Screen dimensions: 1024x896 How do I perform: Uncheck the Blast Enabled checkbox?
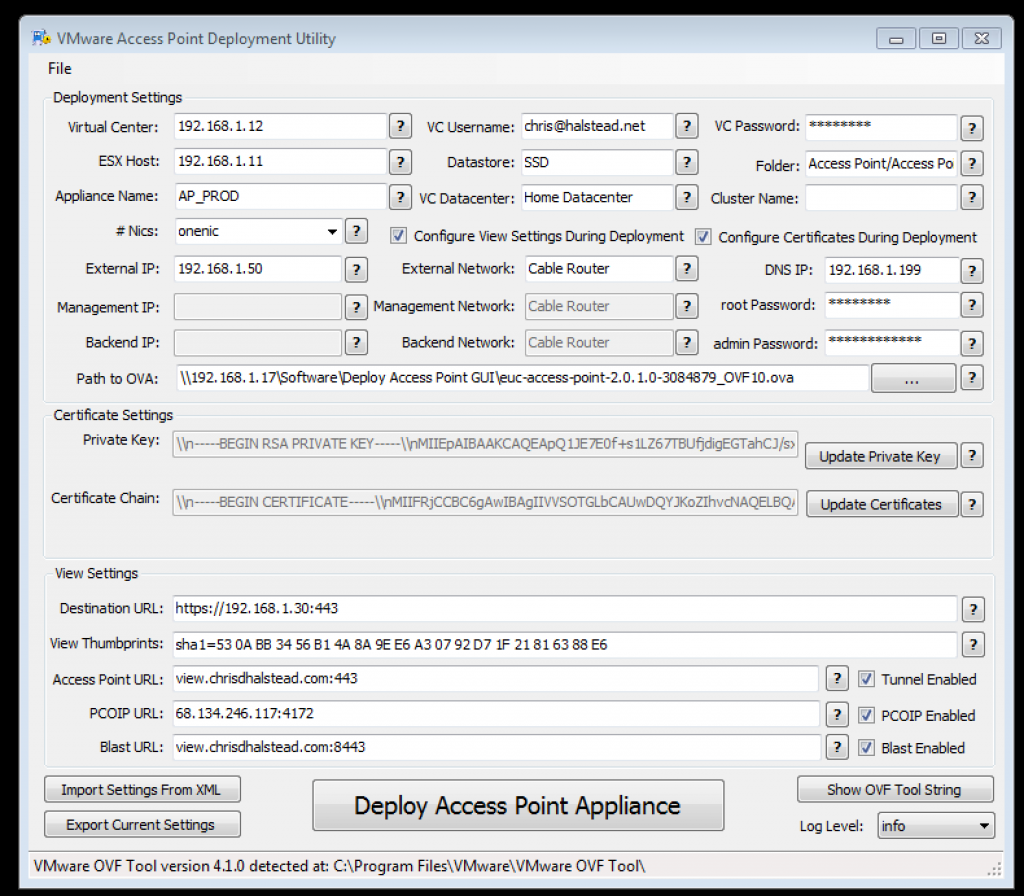click(x=866, y=748)
